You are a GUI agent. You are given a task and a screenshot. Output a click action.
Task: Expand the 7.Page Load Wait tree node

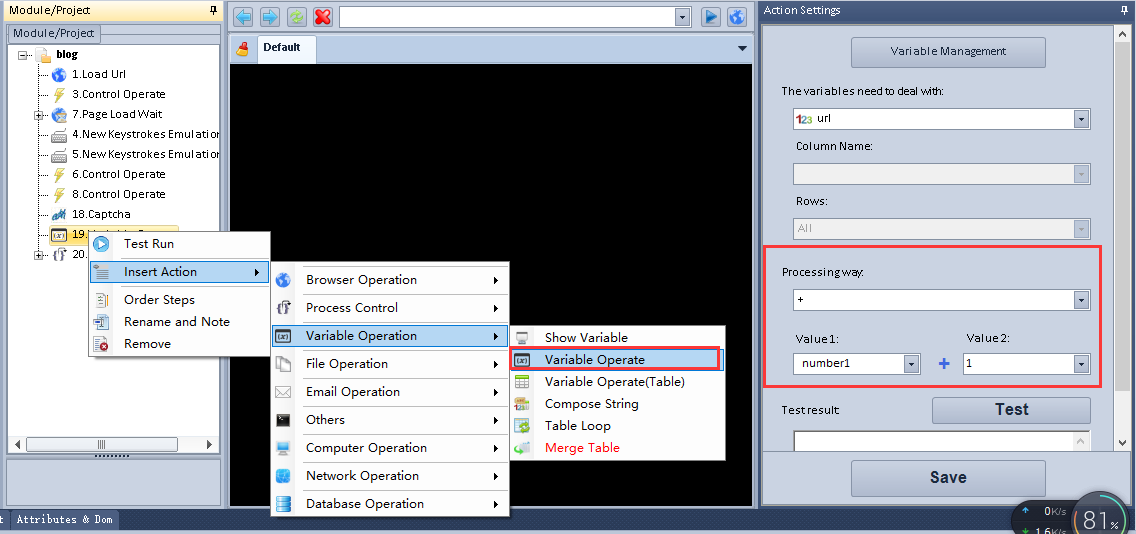click(x=40, y=115)
